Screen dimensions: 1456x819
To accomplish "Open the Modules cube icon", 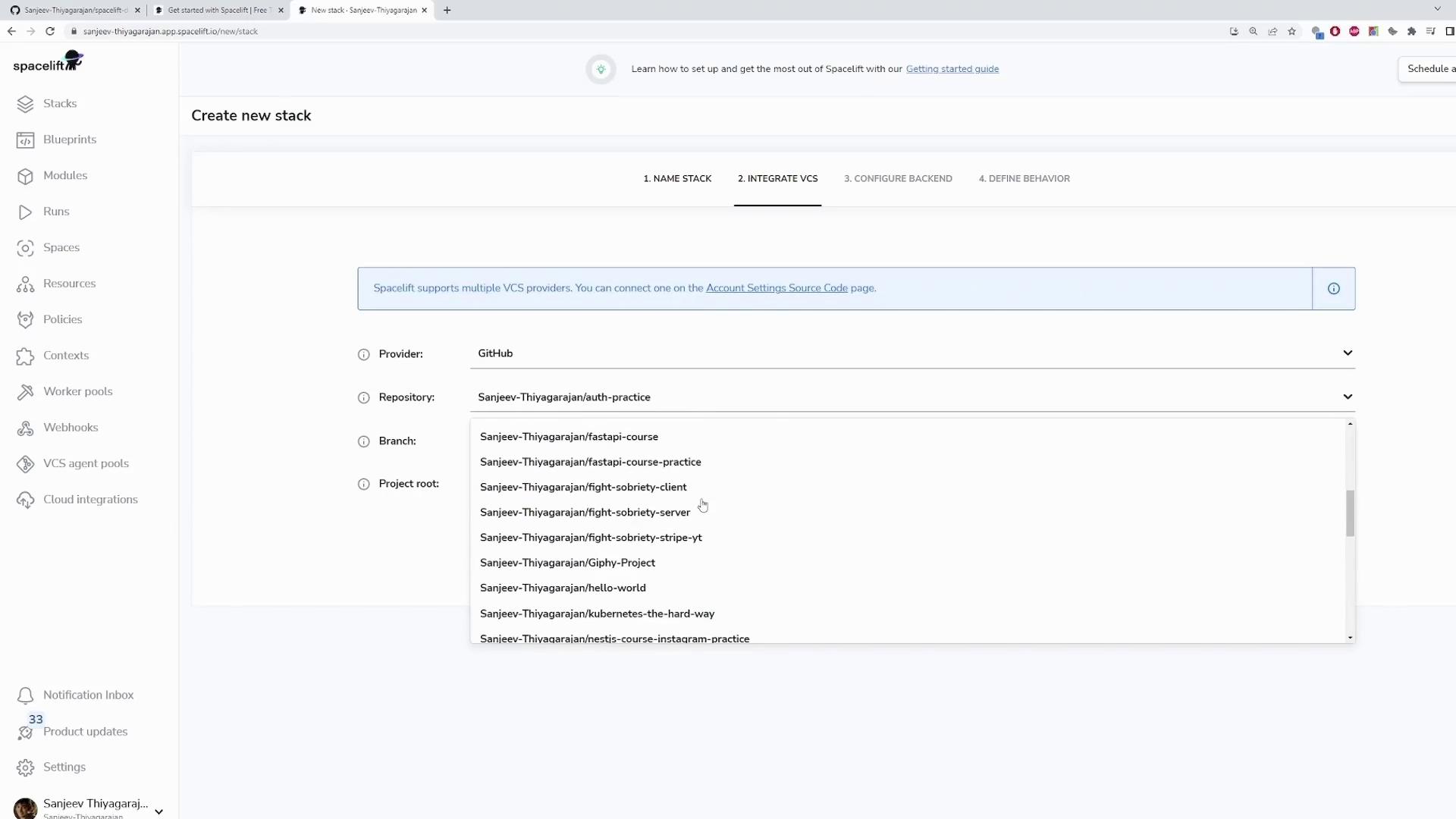I will pos(25,176).
